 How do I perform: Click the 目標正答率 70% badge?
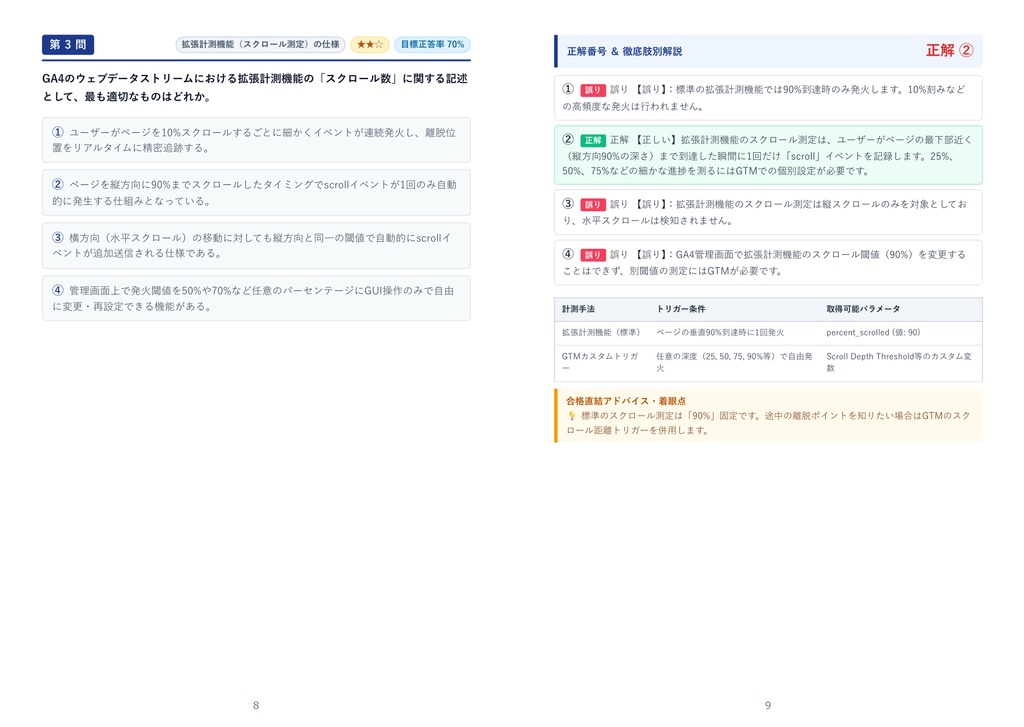[432, 44]
